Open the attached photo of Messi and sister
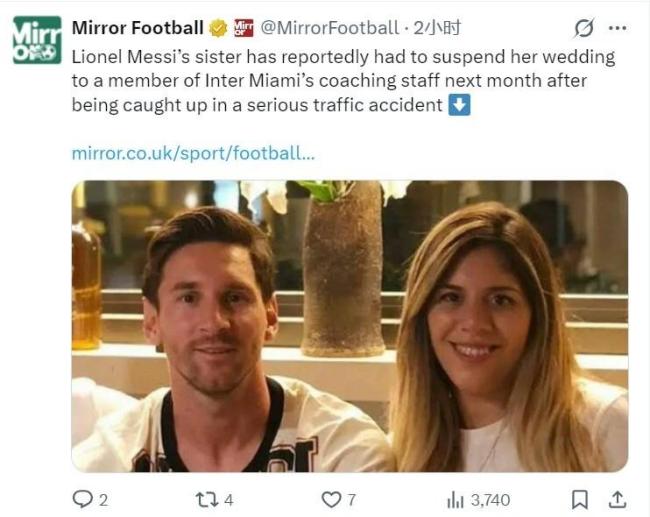 coord(349,325)
